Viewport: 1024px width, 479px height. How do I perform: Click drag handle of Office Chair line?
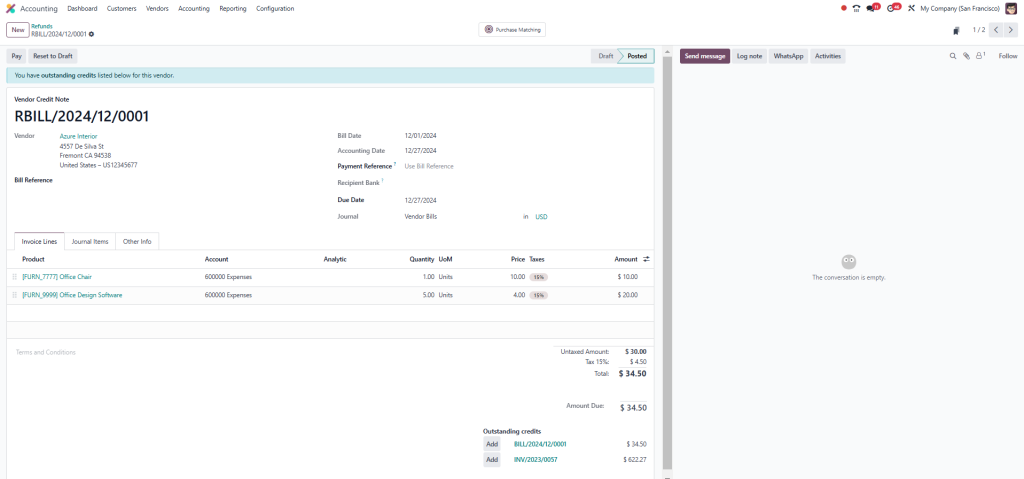point(14,277)
